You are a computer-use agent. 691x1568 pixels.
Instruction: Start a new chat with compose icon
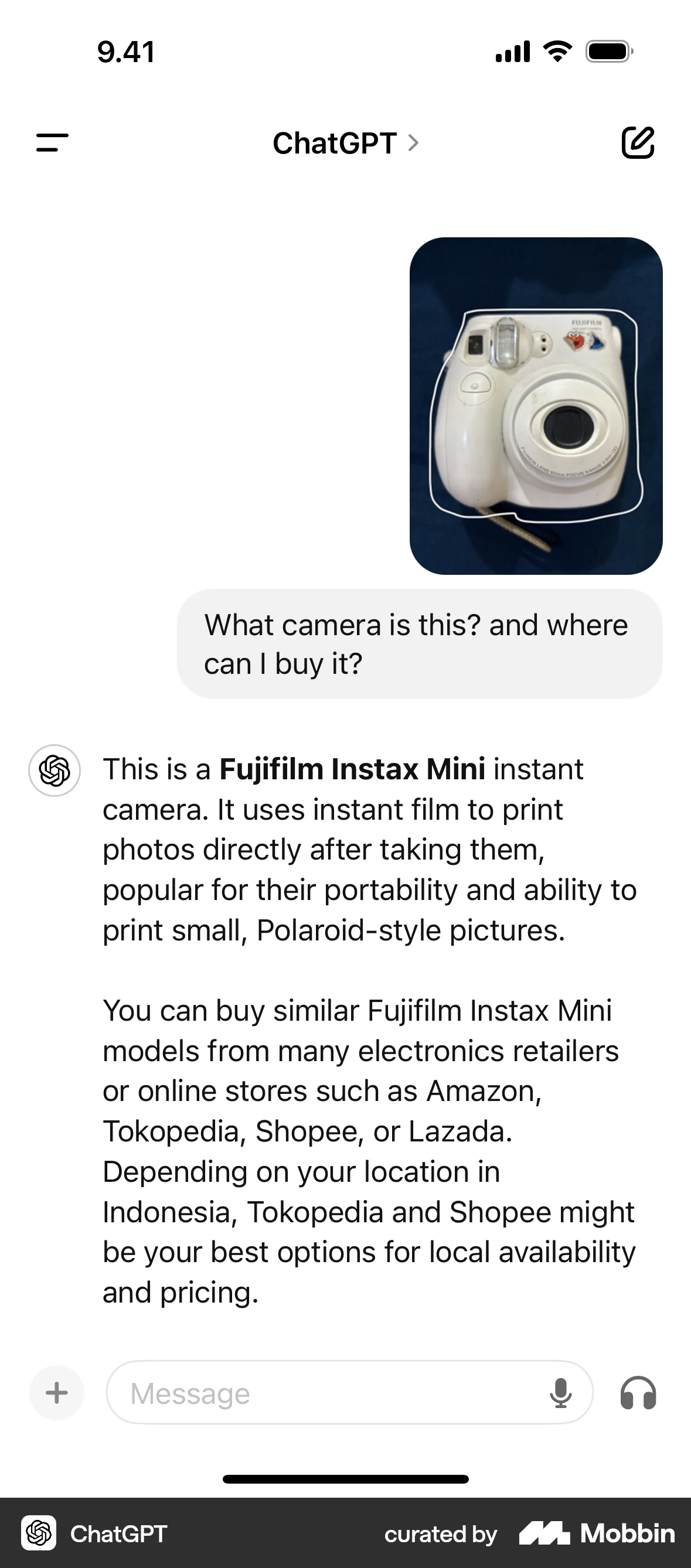pos(638,143)
